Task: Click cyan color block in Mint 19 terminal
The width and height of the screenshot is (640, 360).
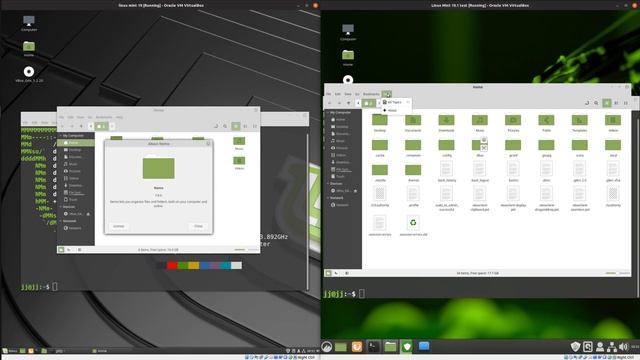Action: click(x=225, y=265)
